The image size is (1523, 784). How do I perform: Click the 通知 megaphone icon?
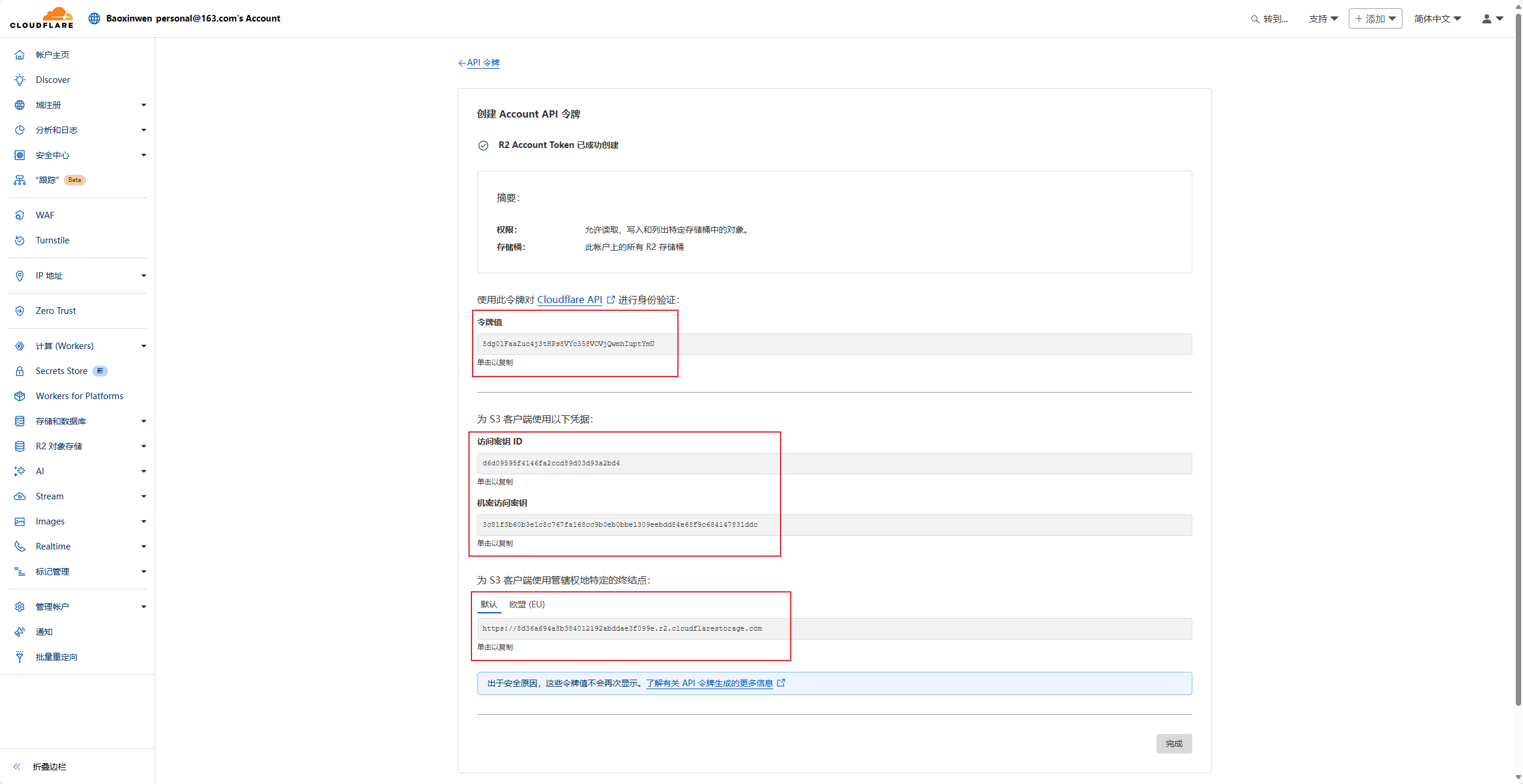[x=20, y=632]
